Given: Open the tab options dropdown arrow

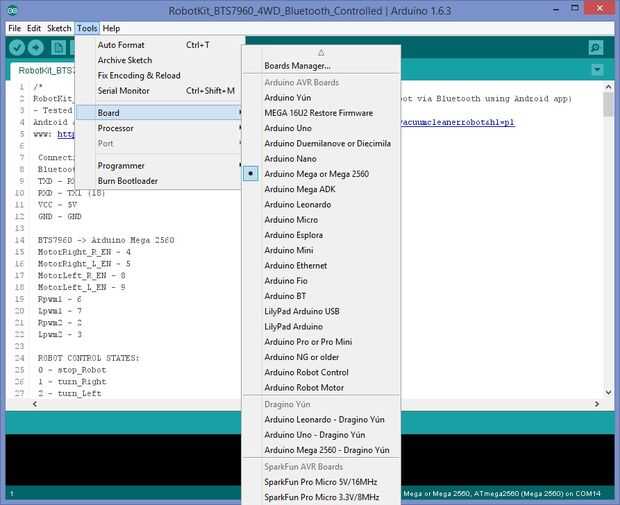Looking at the screenshot, I should click(597, 70).
